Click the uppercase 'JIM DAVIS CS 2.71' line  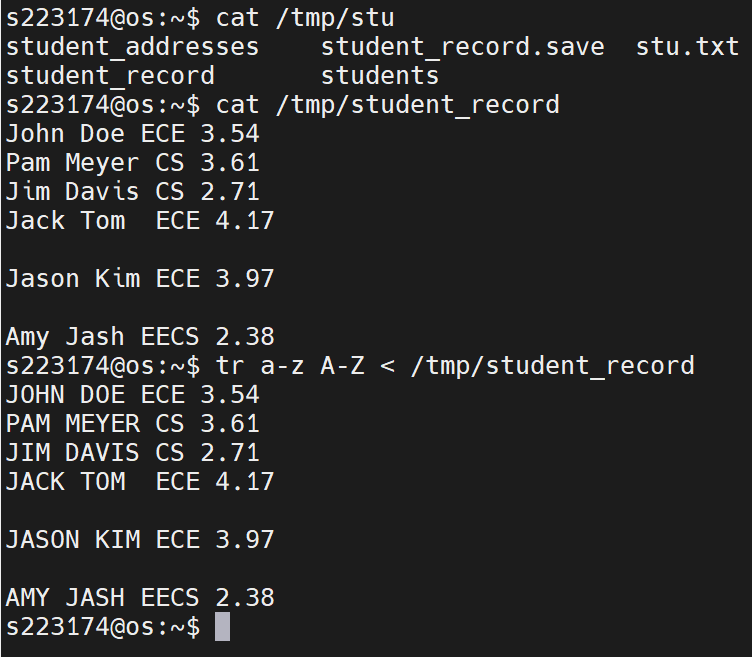point(132,453)
